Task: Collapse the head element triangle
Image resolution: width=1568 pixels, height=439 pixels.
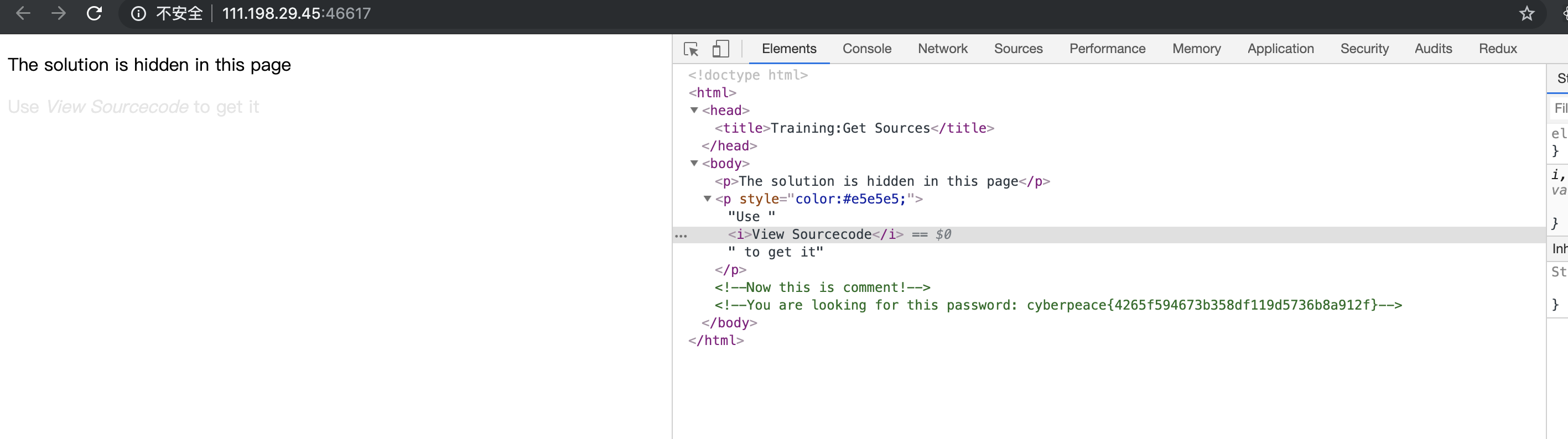Action: 694,110
